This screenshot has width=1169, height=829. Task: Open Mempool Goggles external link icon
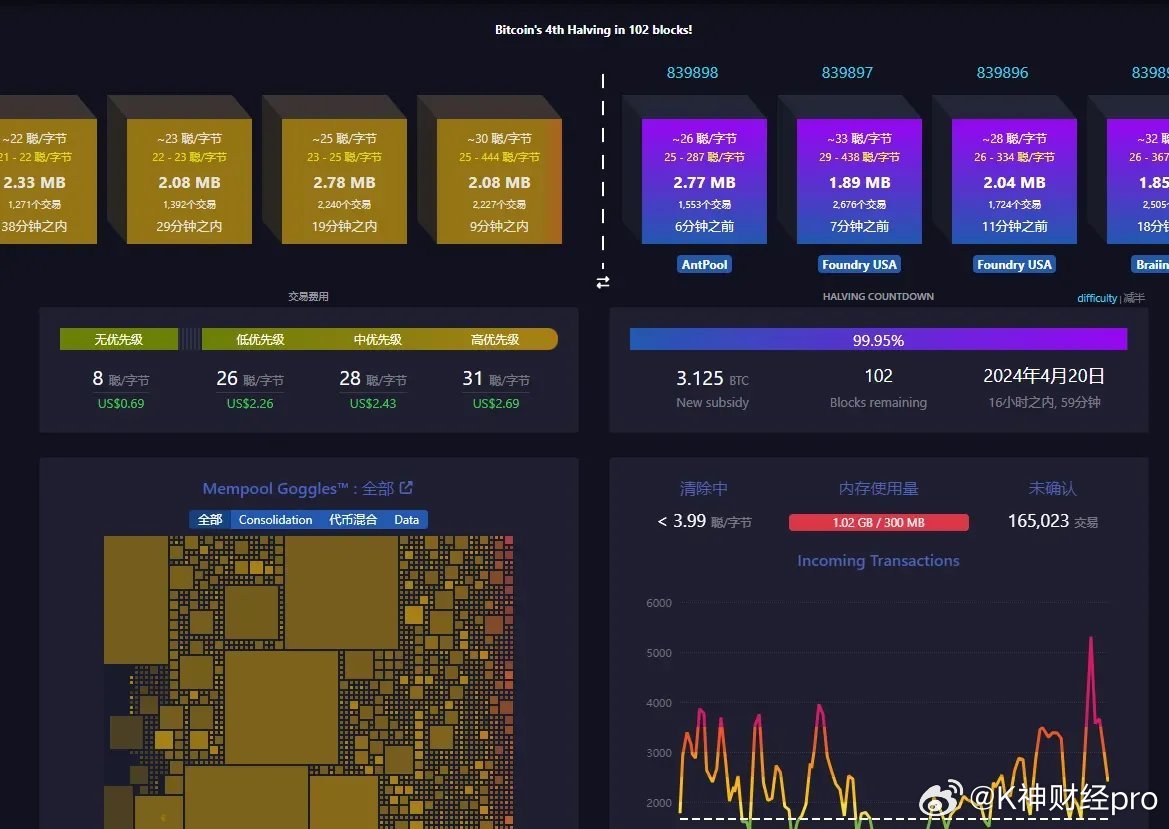pos(406,488)
